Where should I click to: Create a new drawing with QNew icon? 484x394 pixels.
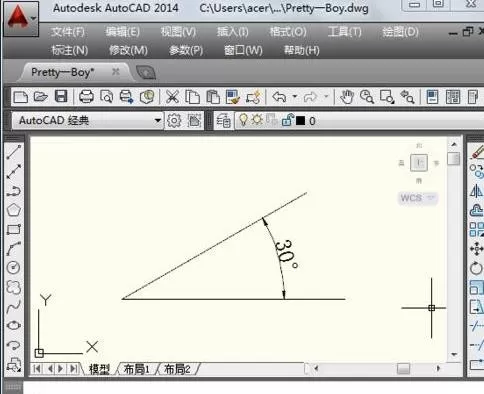(x=20, y=97)
